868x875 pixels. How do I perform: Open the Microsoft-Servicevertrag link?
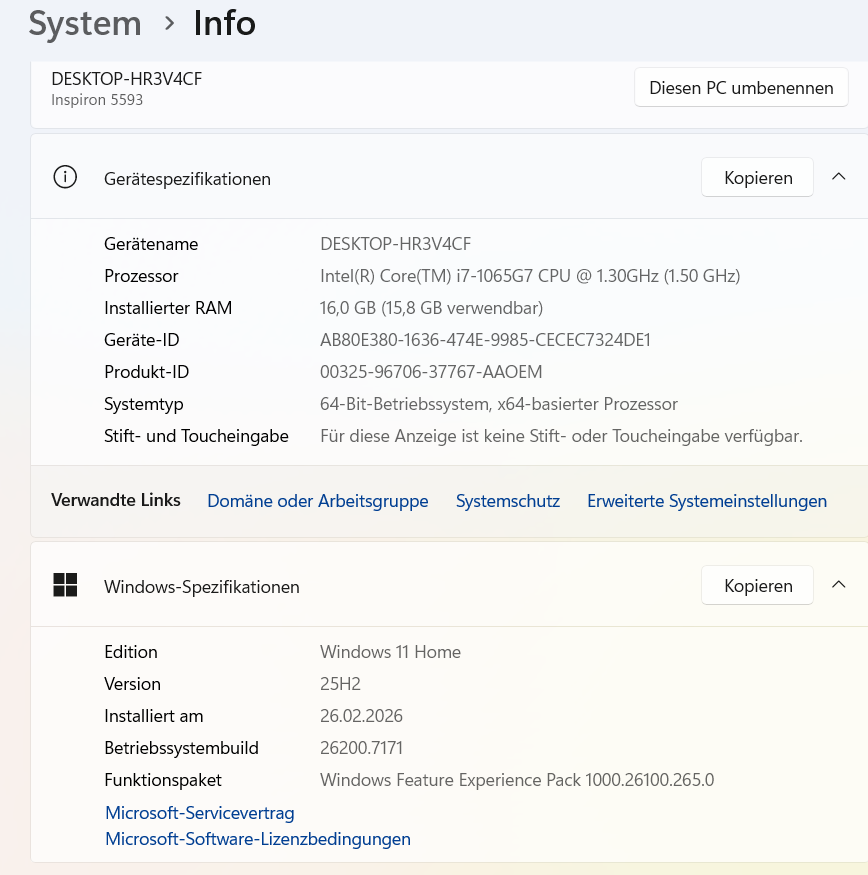point(200,812)
